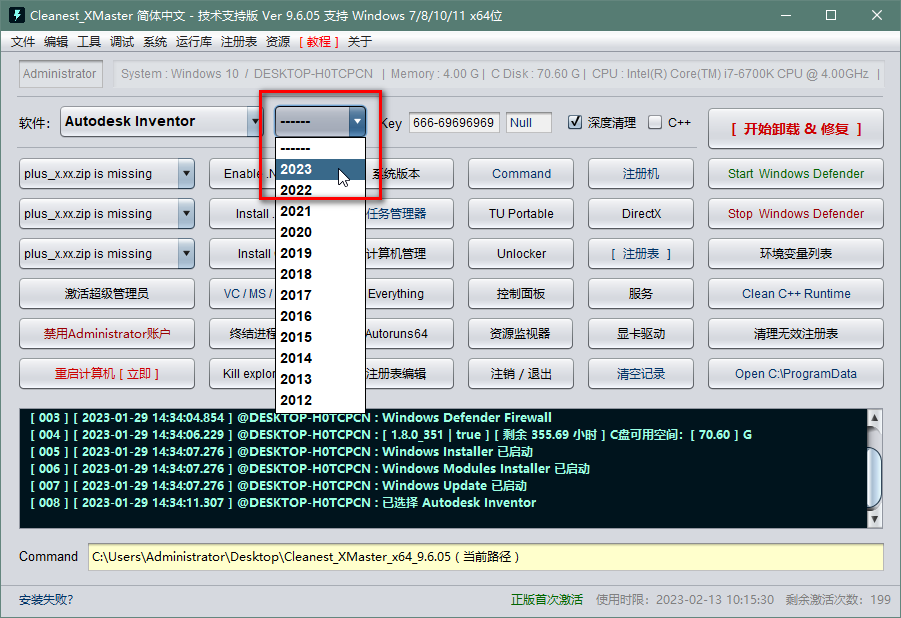Open the 调试 menu
The height and width of the screenshot is (618, 901).
coord(122,41)
